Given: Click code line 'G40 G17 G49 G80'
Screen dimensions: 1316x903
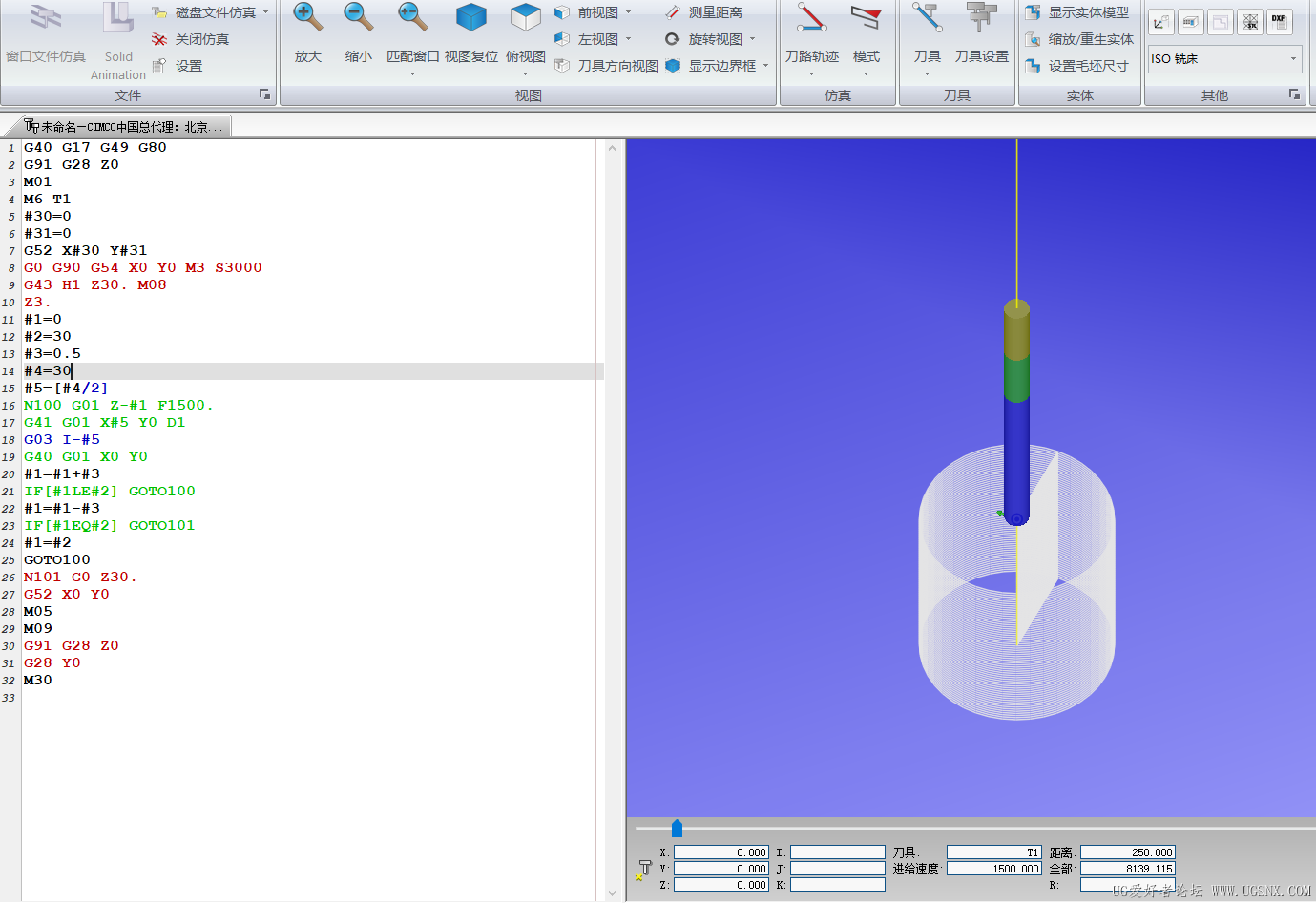Looking at the screenshot, I should tap(95, 147).
